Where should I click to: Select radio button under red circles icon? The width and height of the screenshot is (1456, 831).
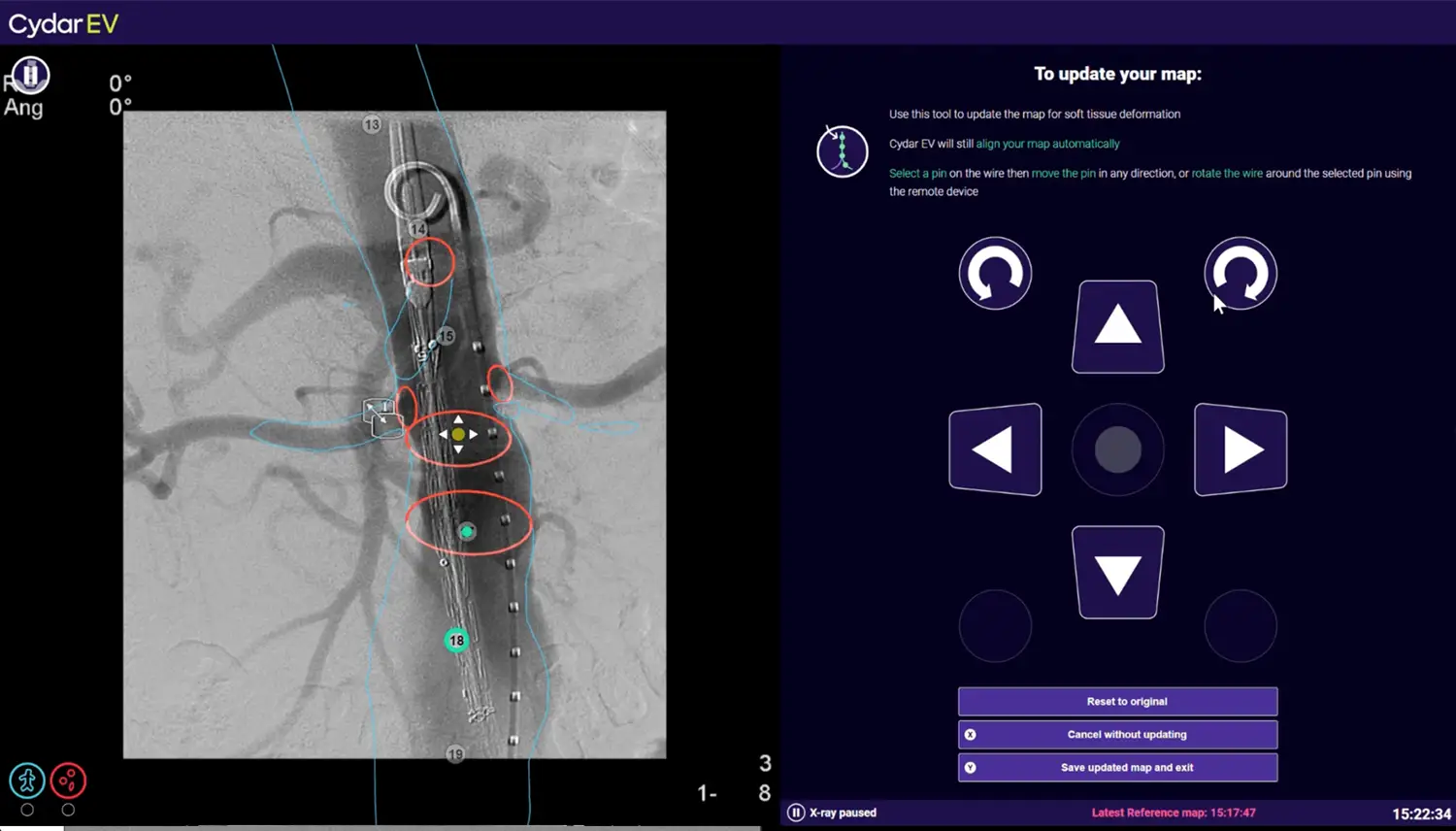68,810
